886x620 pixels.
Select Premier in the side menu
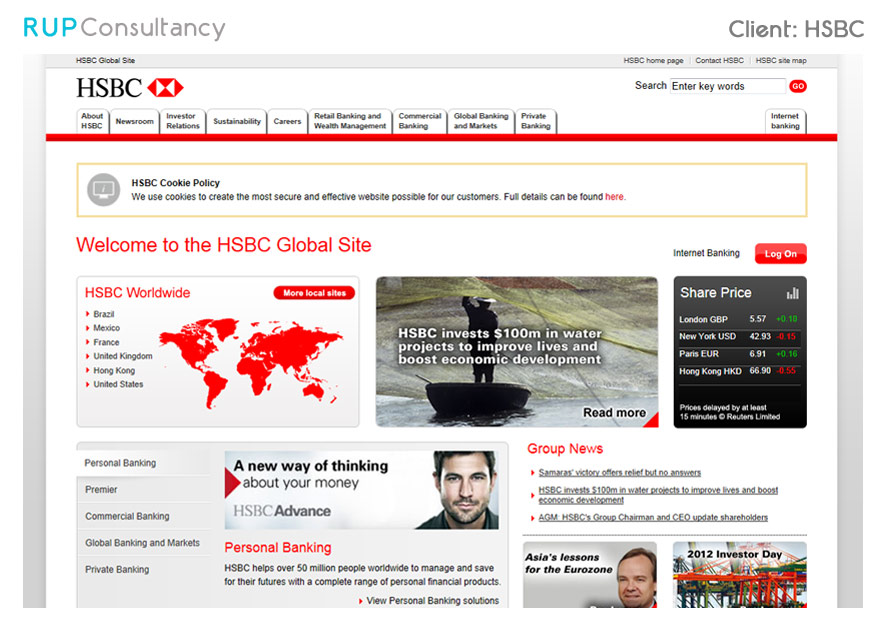tap(144, 489)
